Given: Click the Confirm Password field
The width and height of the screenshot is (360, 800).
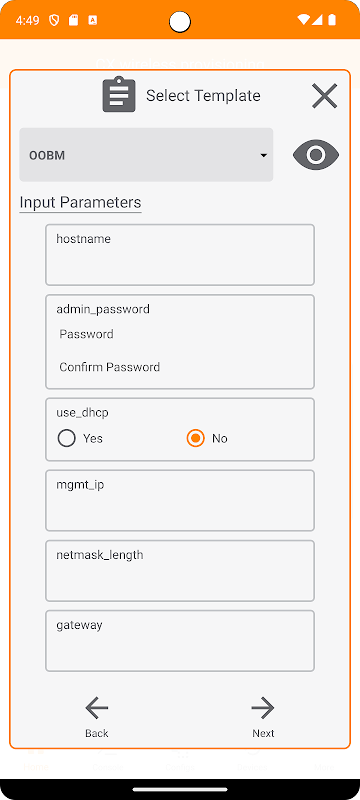Looking at the screenshot, I should [180, 367].
